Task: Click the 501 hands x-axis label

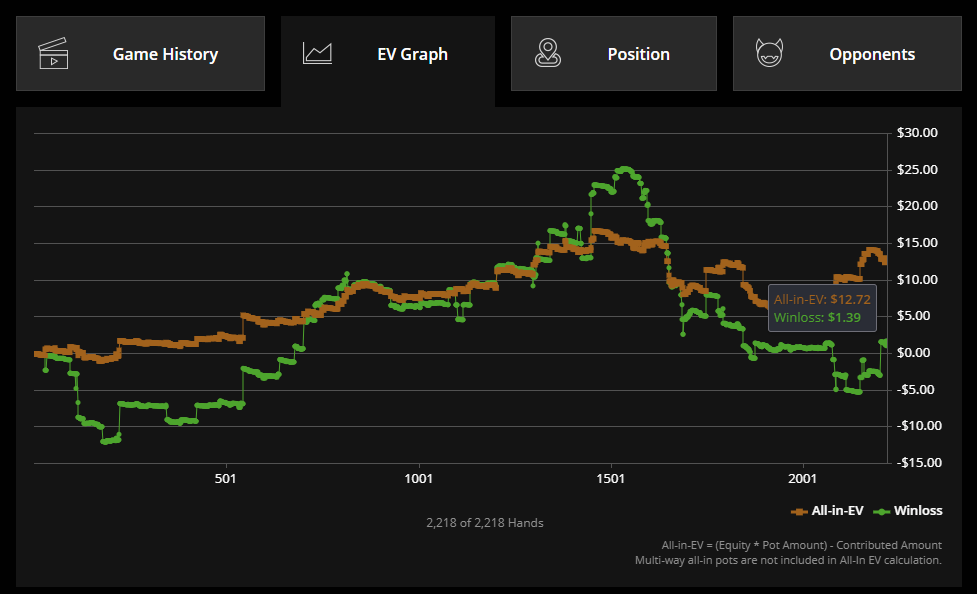Action: [x=226, y=479]
